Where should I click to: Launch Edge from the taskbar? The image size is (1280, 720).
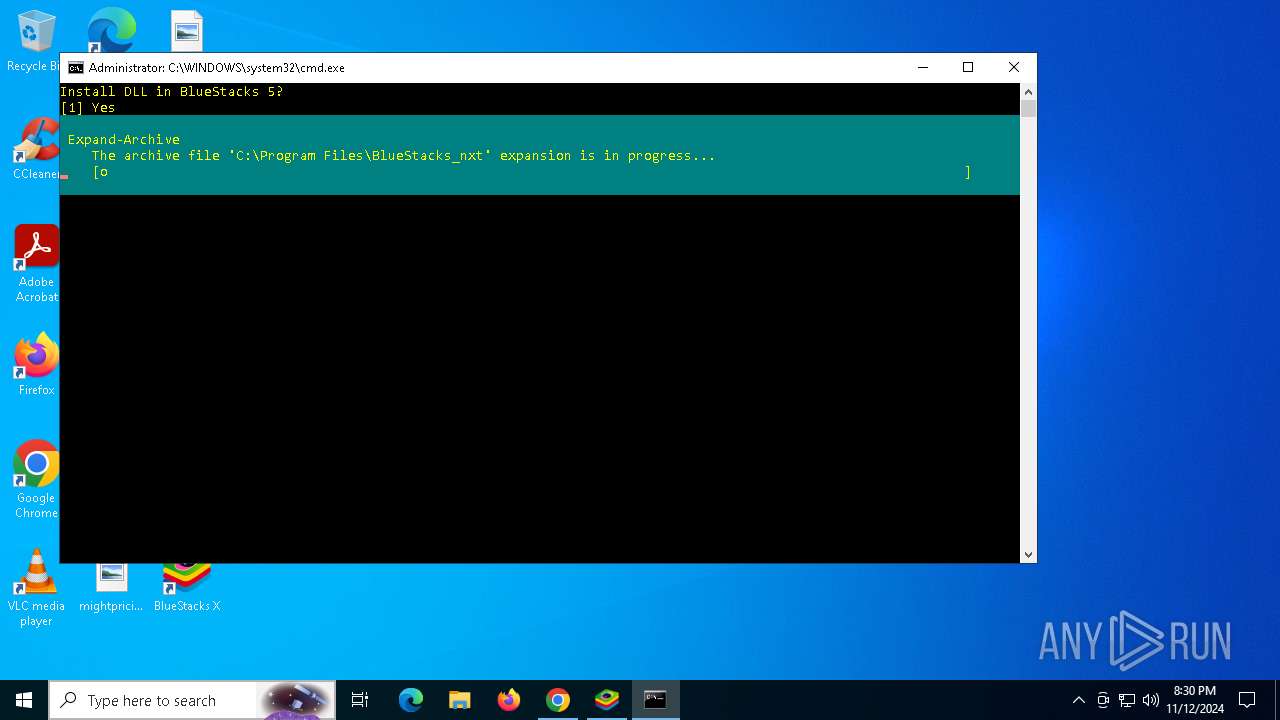(411, 700)
